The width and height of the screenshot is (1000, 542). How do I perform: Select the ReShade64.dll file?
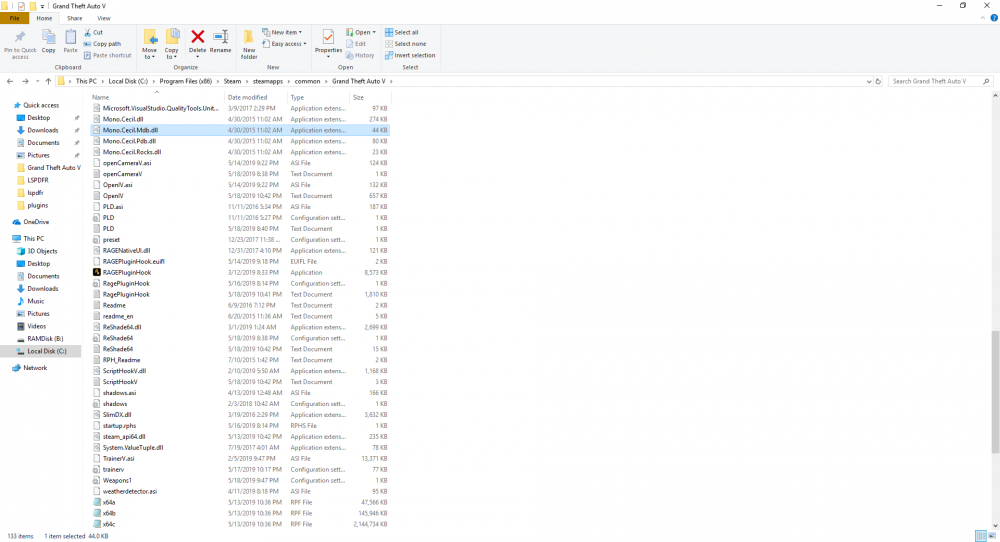tap(240, 327)
